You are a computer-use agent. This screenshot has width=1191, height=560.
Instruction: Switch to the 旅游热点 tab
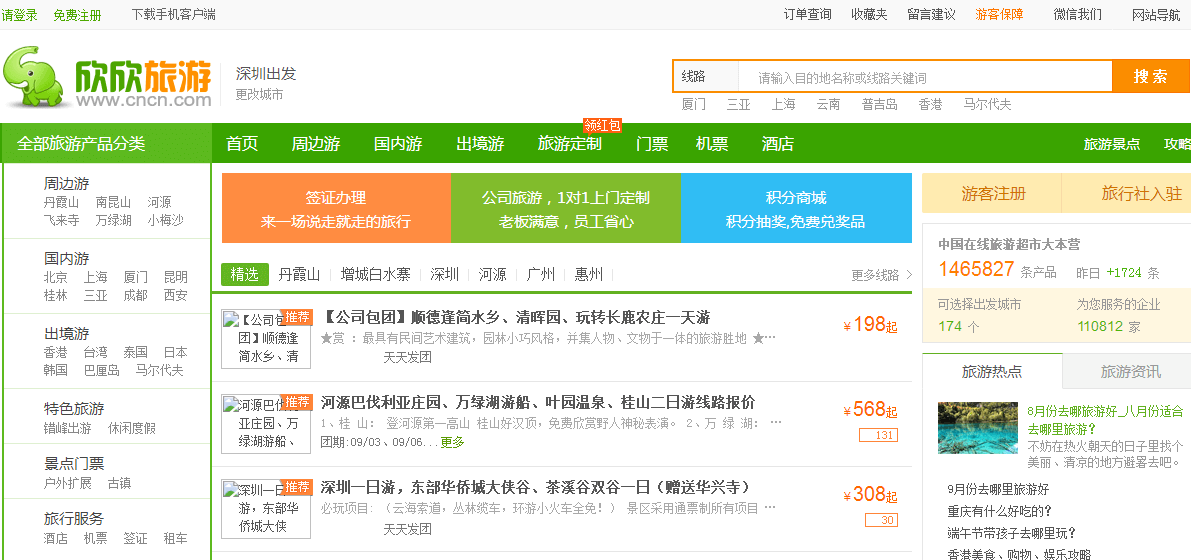coord(992,372)
